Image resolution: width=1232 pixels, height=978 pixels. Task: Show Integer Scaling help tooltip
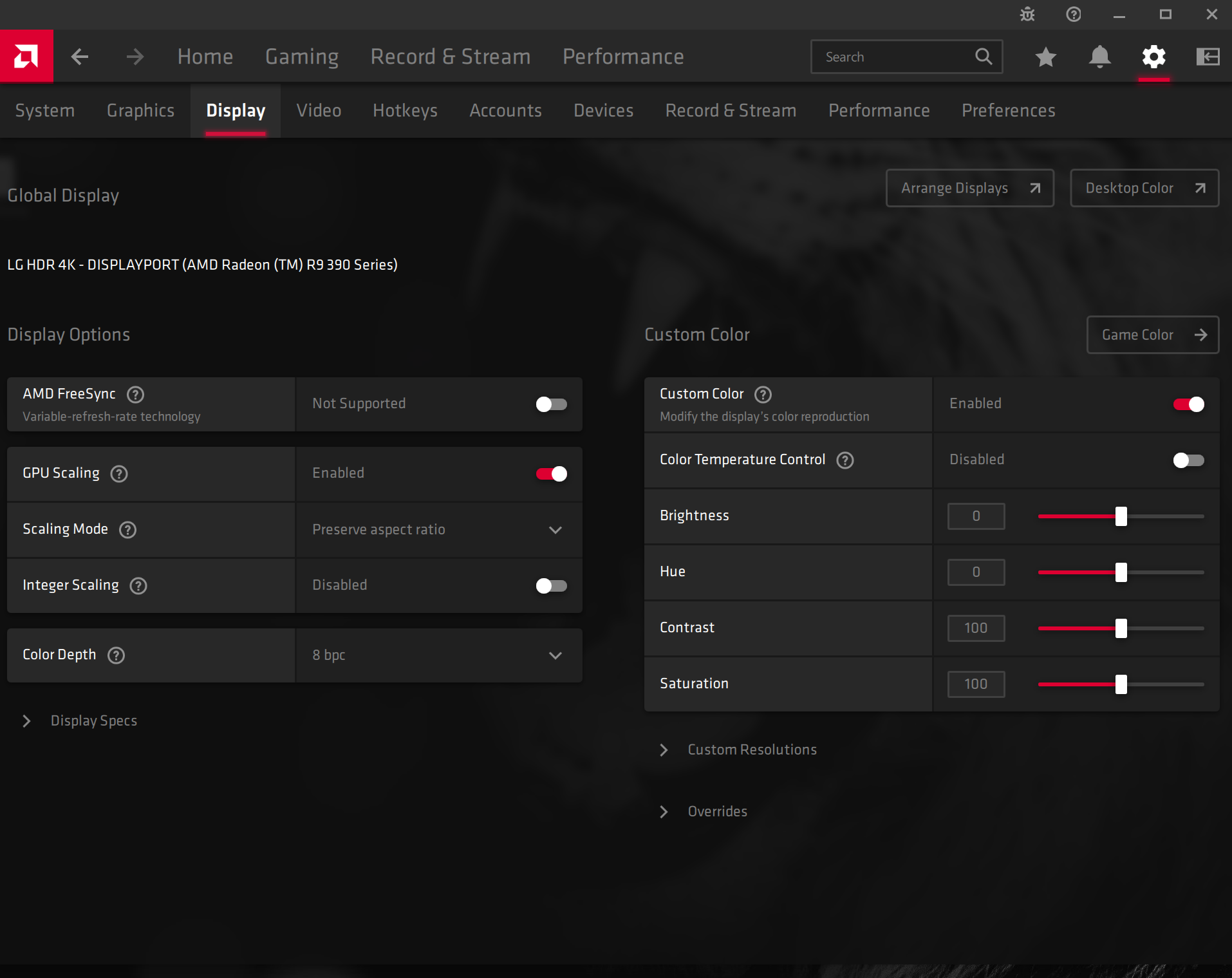[x=138, y=586]
